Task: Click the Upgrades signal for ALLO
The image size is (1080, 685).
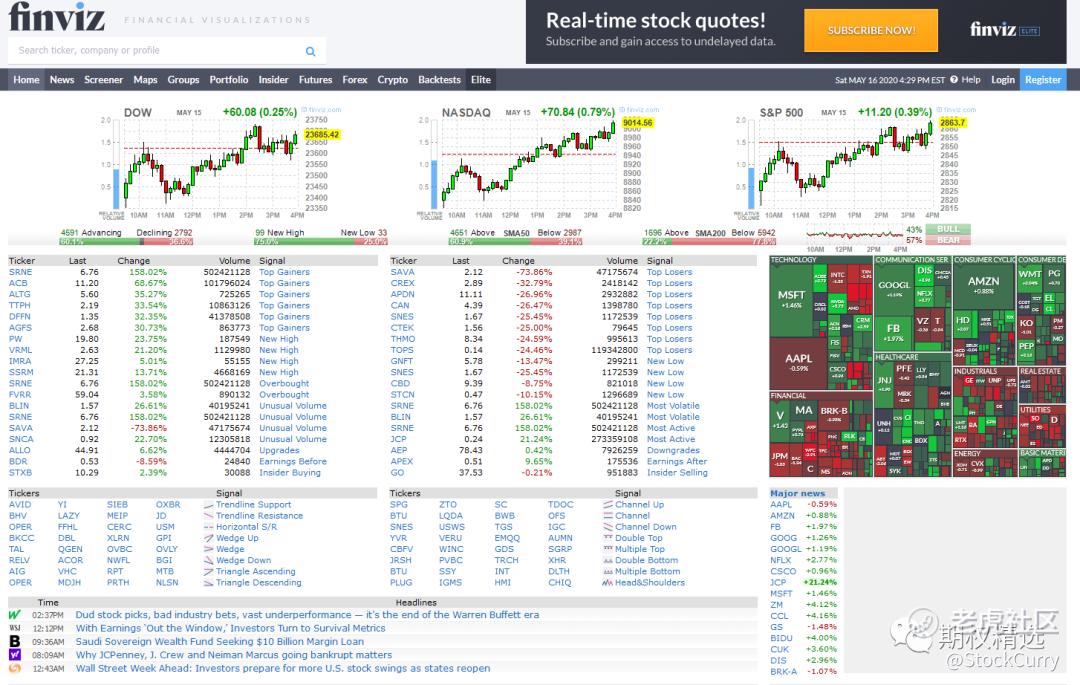Action: pyautogui.click(x=279, y=450)
